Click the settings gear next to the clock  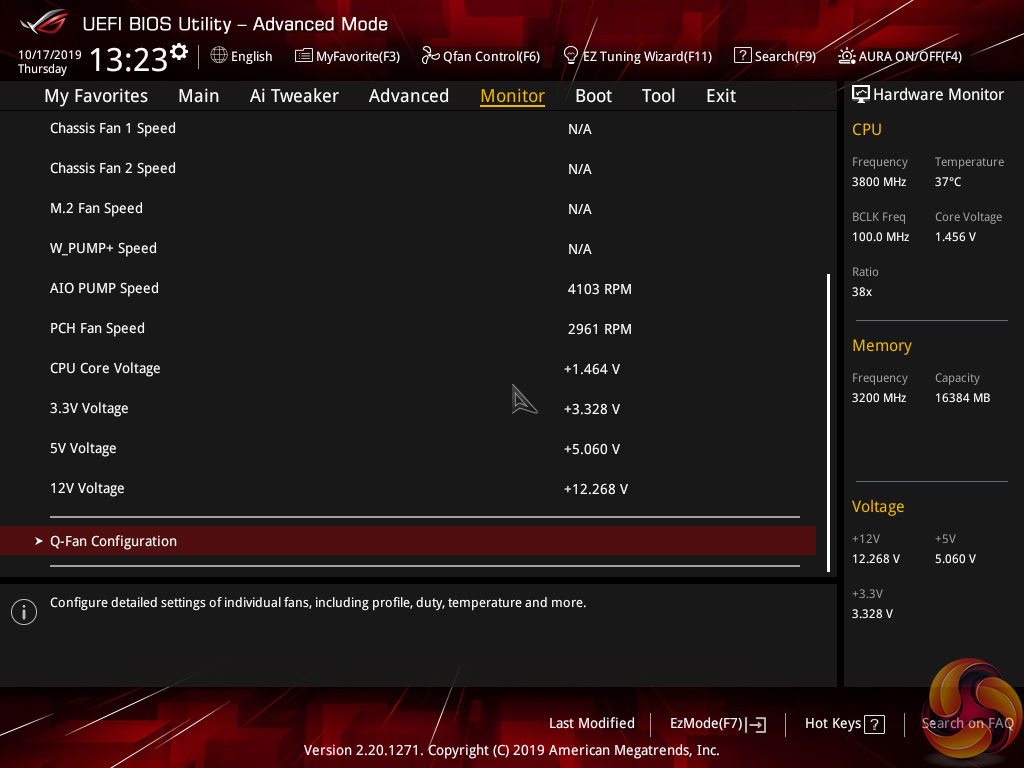(179, 52)
